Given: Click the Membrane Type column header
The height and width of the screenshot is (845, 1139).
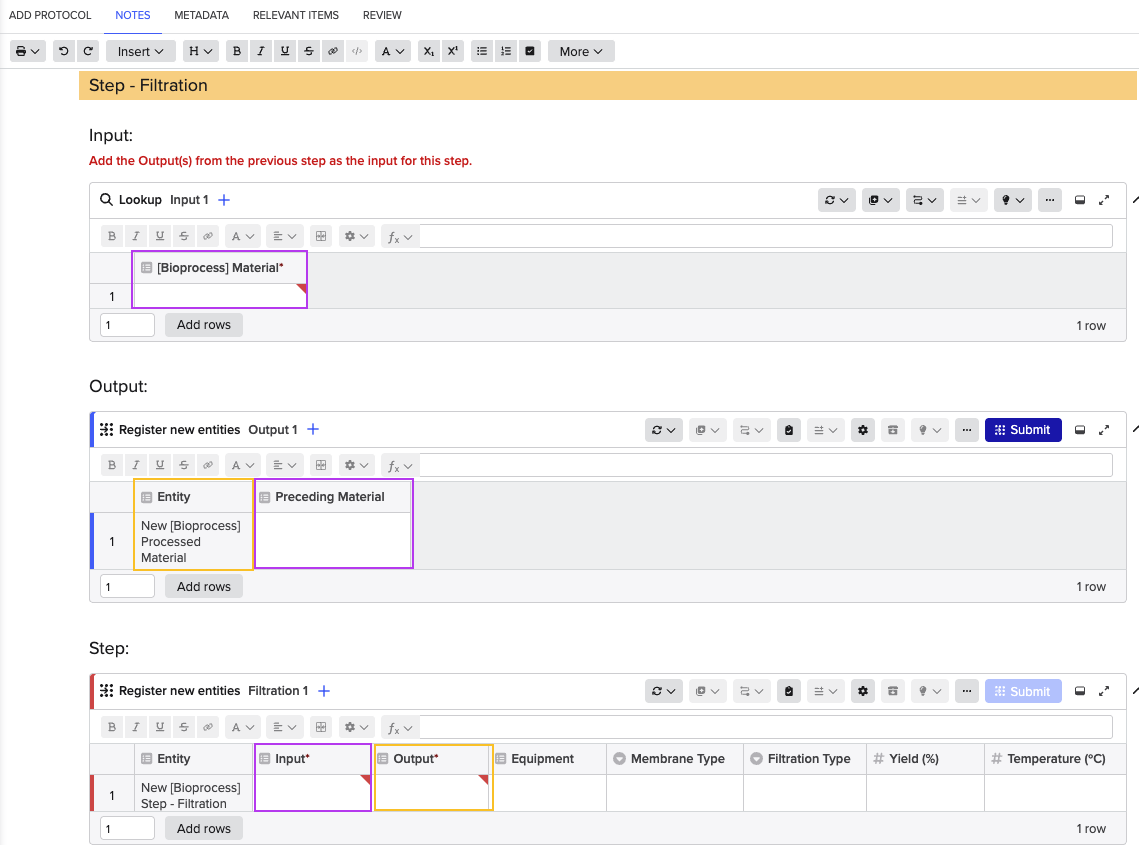Looking at the screenshot, I should [675, 759].
